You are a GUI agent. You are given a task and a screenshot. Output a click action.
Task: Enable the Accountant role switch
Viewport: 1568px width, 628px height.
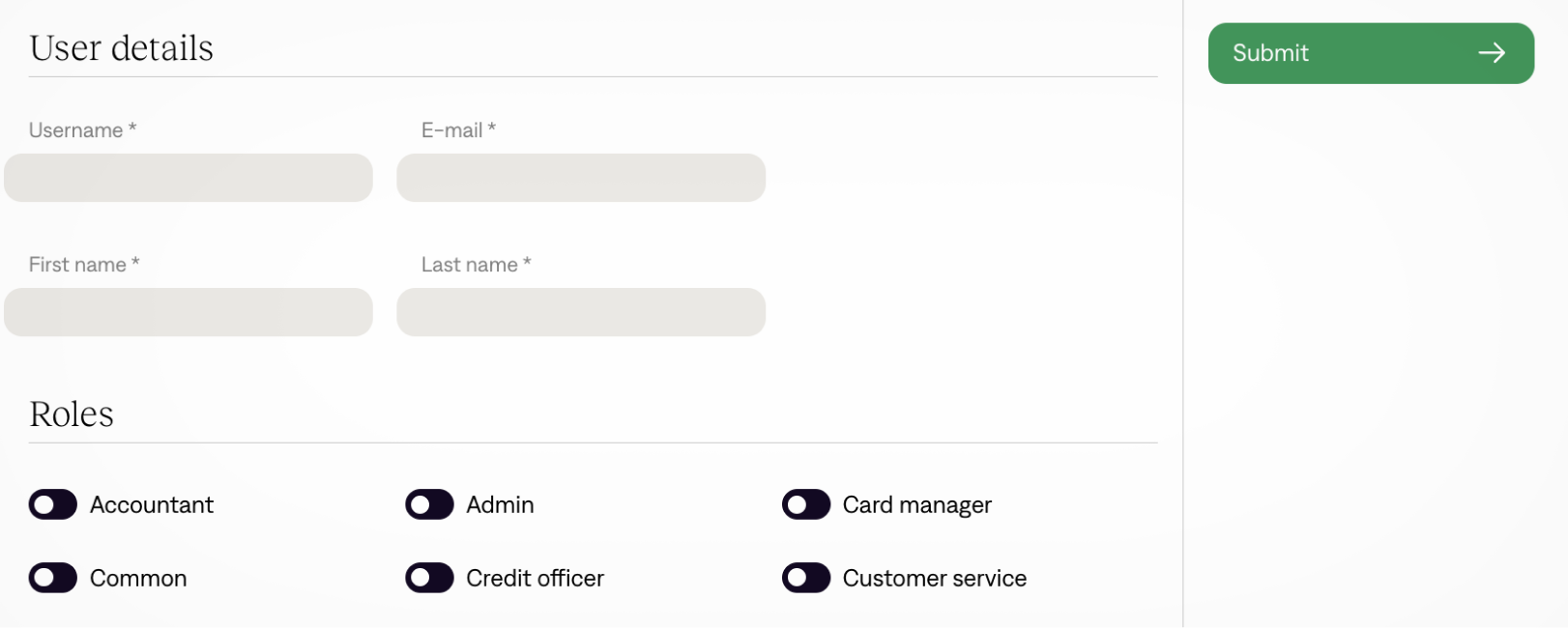coord(53,504)
